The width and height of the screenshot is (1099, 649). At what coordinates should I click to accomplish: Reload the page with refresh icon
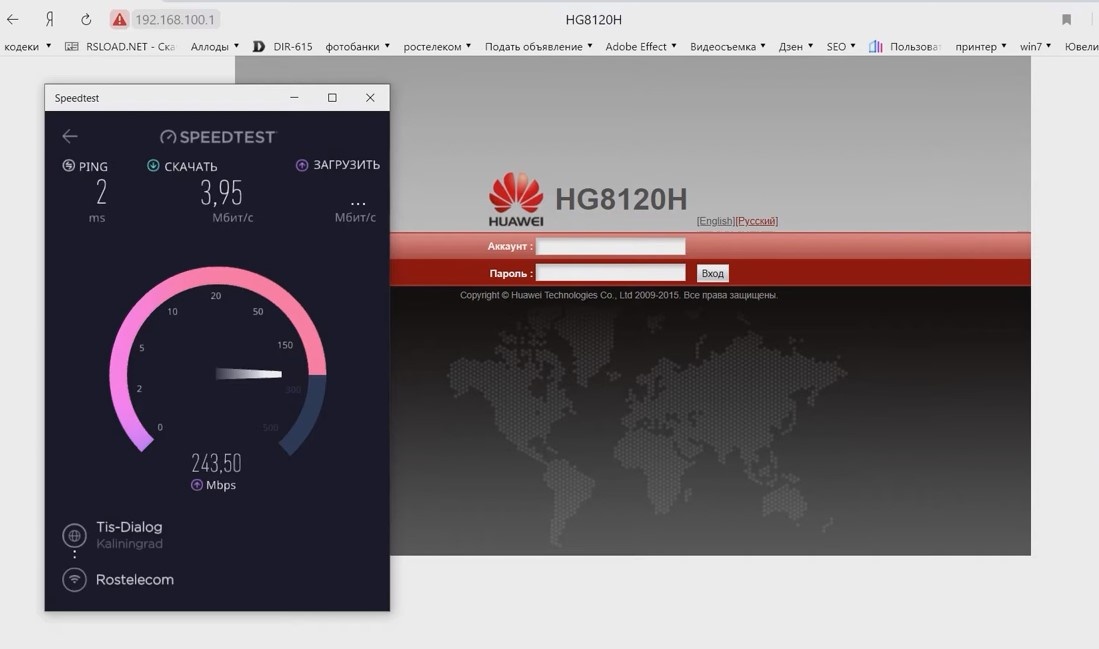point(86,20)
